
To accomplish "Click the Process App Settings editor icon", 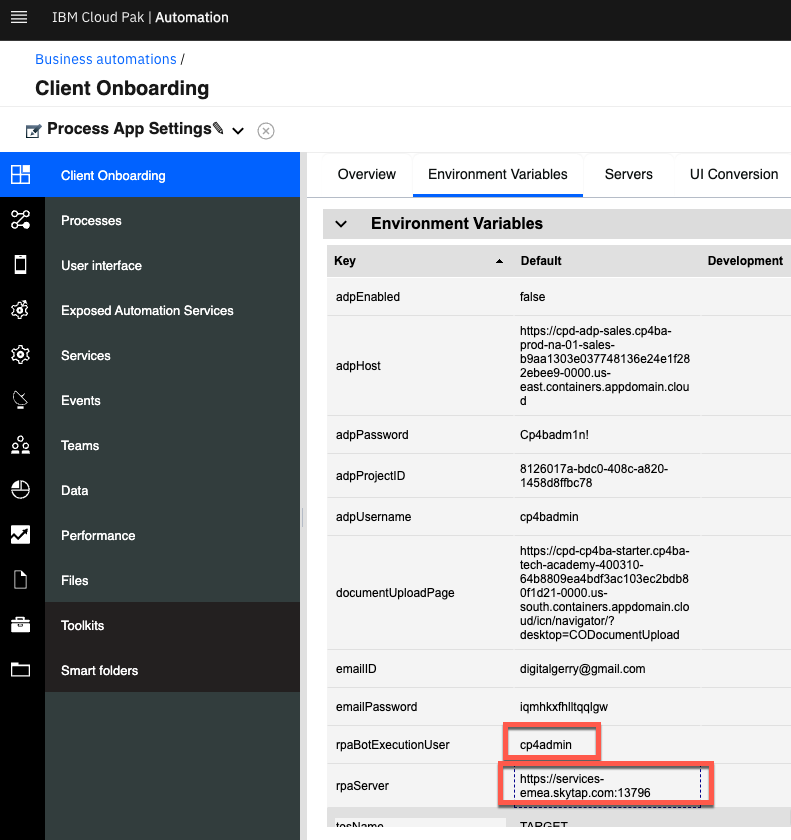I will [x=33, y=131].
